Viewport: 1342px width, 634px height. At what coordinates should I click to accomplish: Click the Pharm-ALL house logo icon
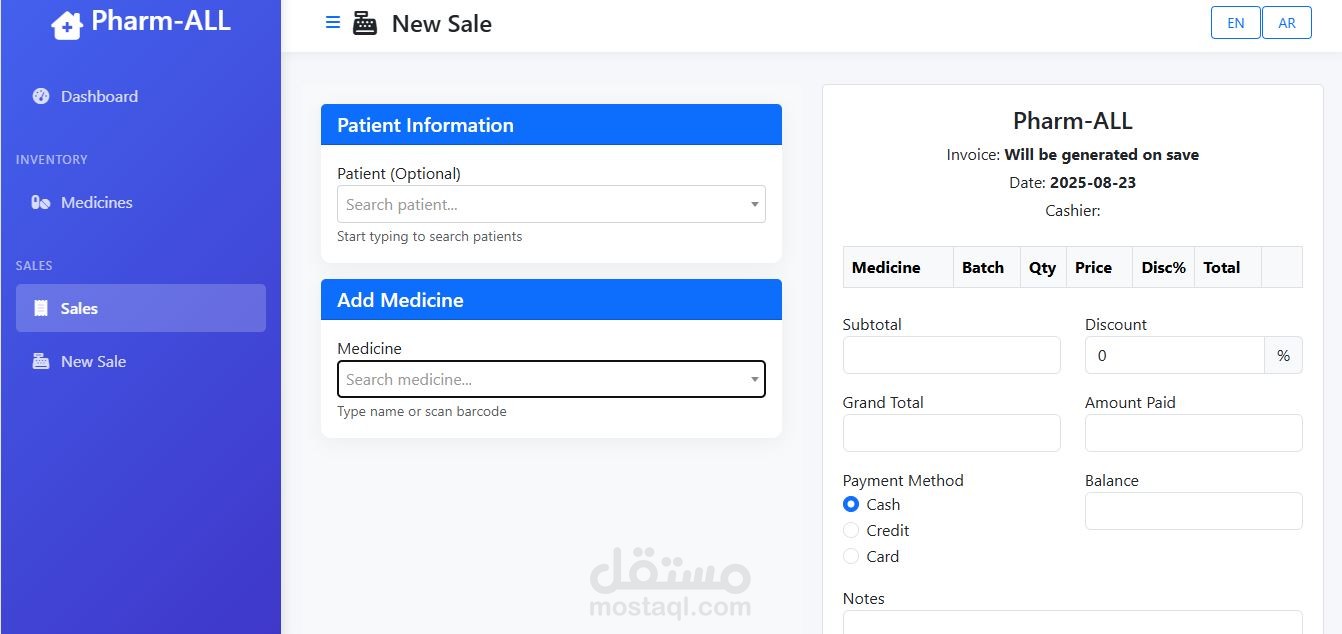click(x=67, y=25)
